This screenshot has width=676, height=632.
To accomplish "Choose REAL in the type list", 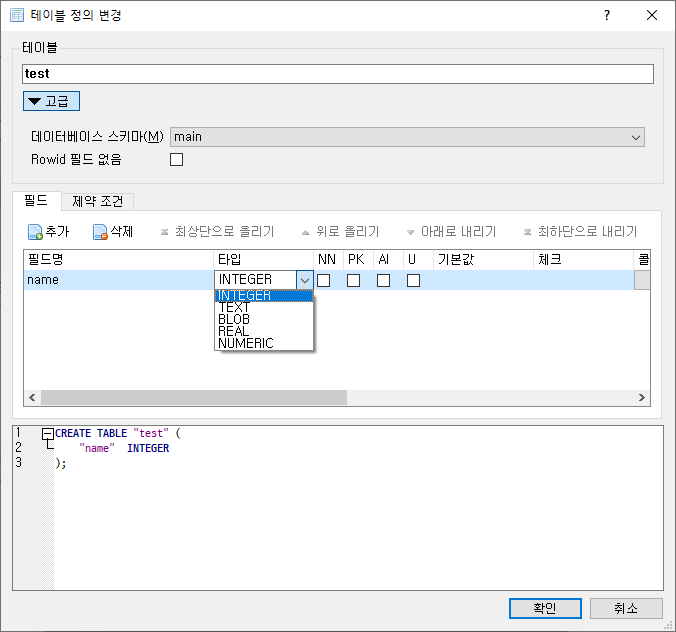I will point(264,332).
